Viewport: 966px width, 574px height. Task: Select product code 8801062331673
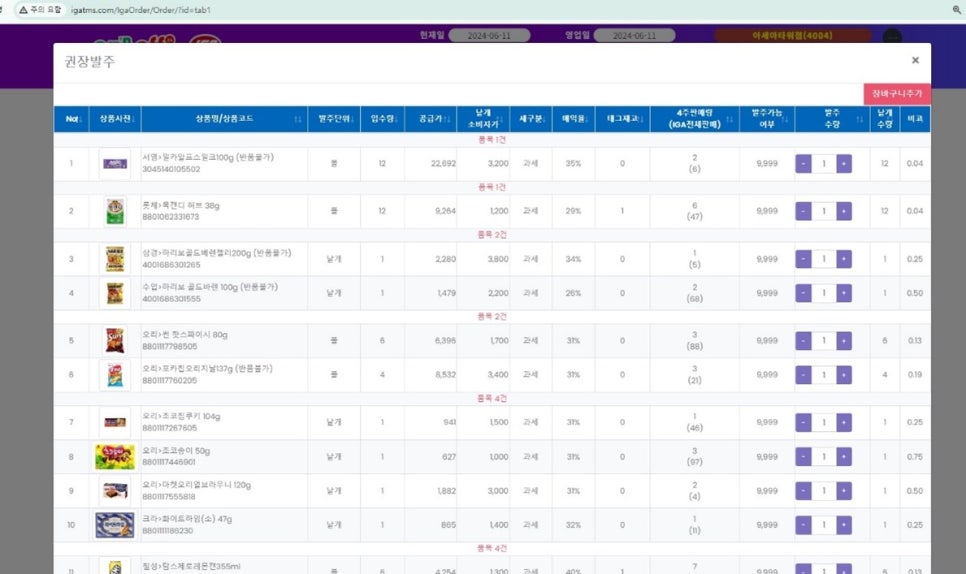[171, 217]
